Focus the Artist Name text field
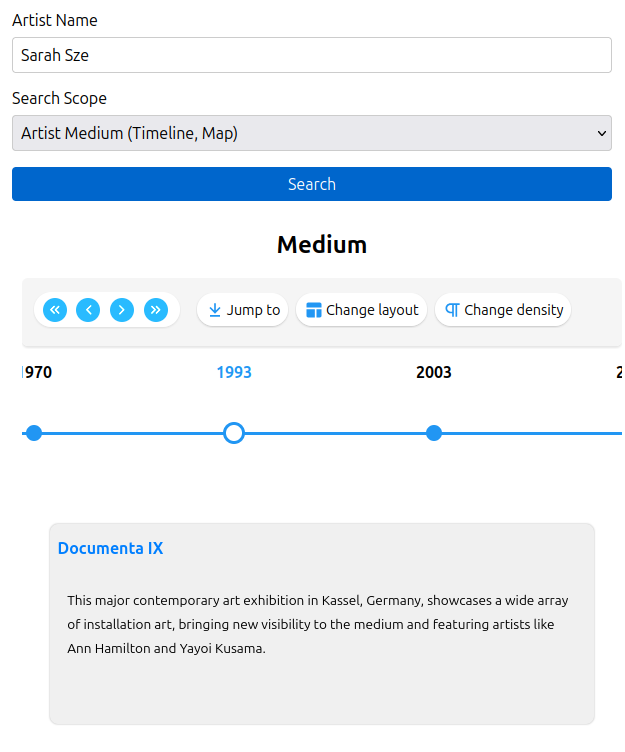Screen dimensions: 625x752 click(312, 55)
